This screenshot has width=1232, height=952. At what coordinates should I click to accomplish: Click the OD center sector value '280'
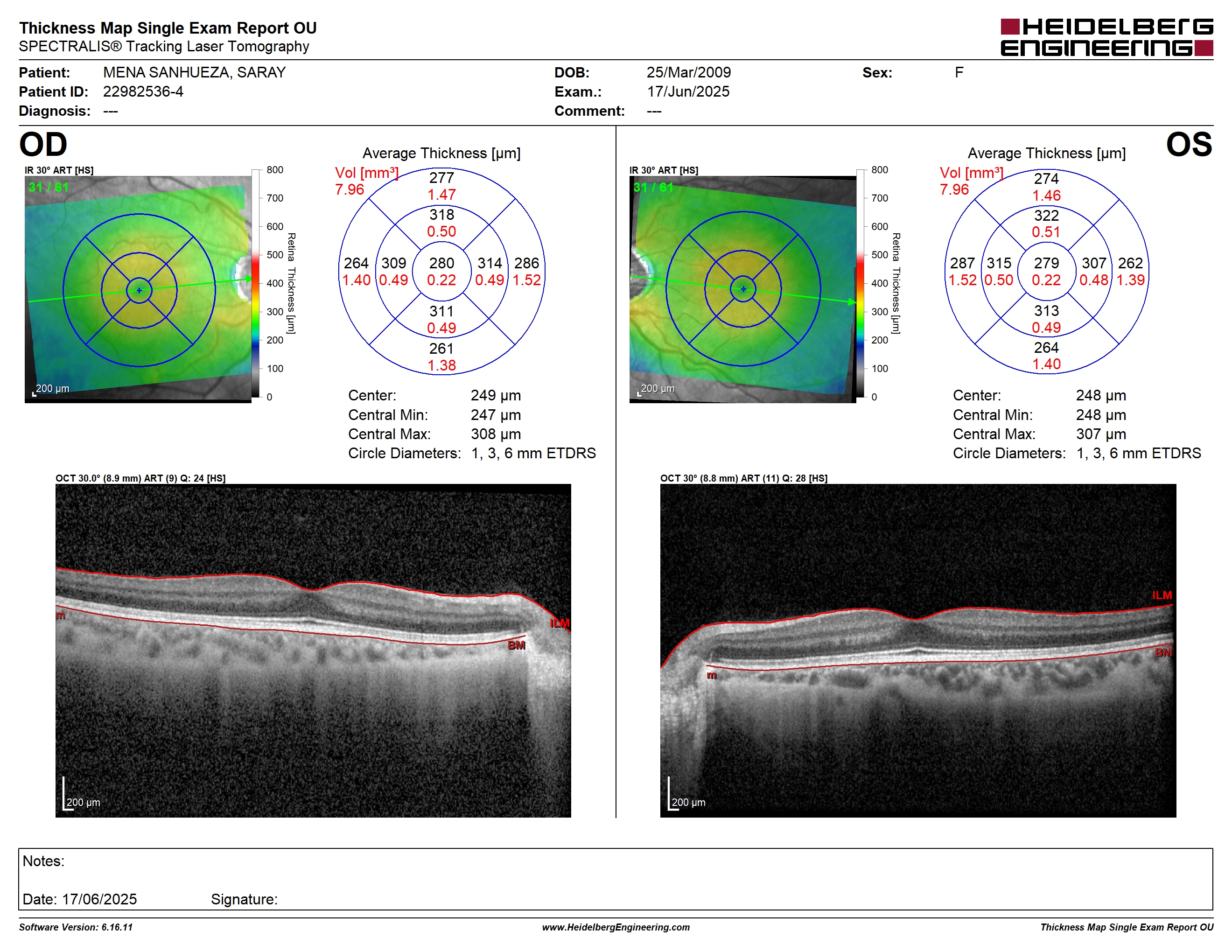click(441, 263)
